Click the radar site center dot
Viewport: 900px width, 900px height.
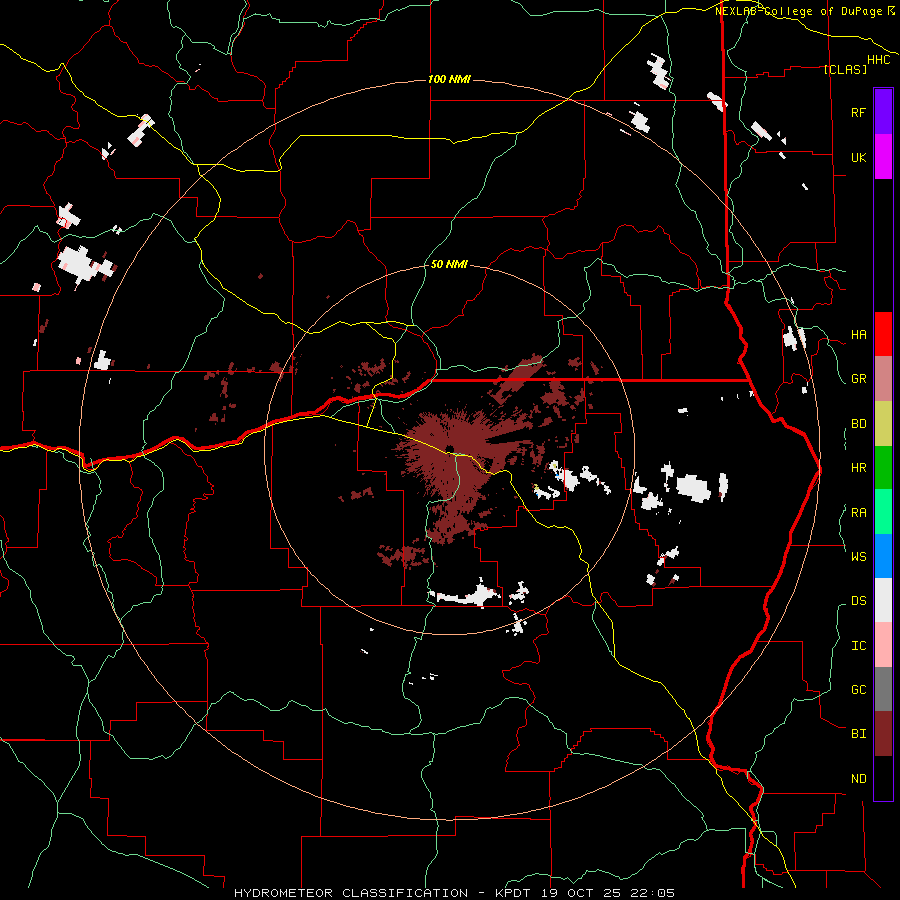point(449,449)
